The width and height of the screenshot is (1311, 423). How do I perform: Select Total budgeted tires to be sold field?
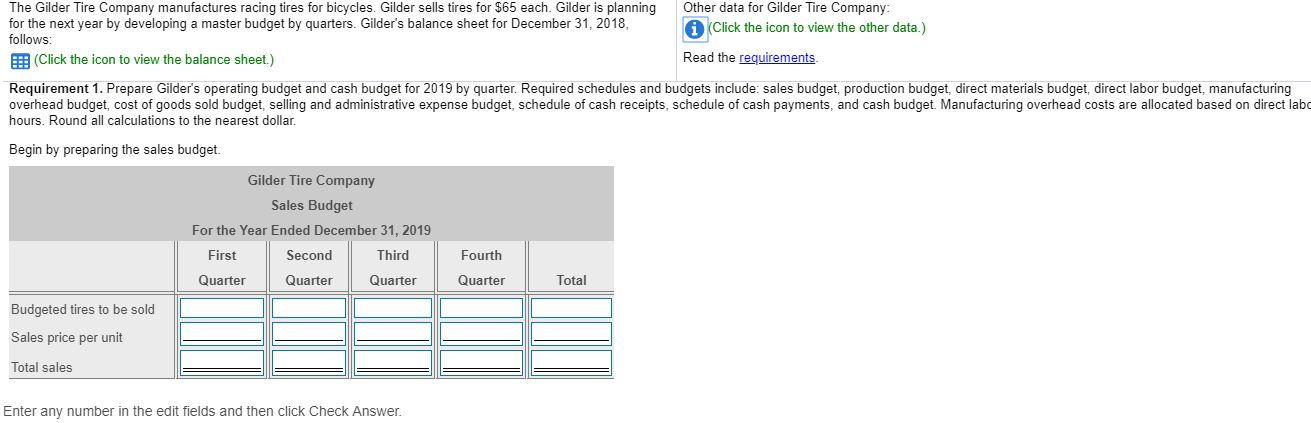click(x=571, y=308)
